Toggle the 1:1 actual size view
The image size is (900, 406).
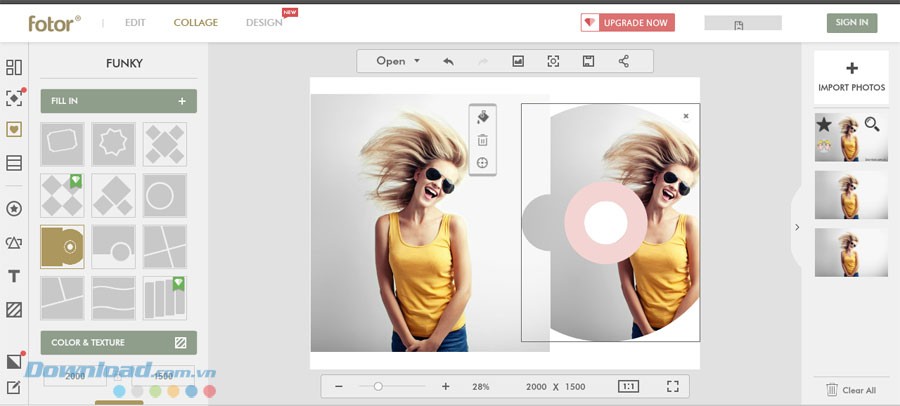[x=629, y=386]
